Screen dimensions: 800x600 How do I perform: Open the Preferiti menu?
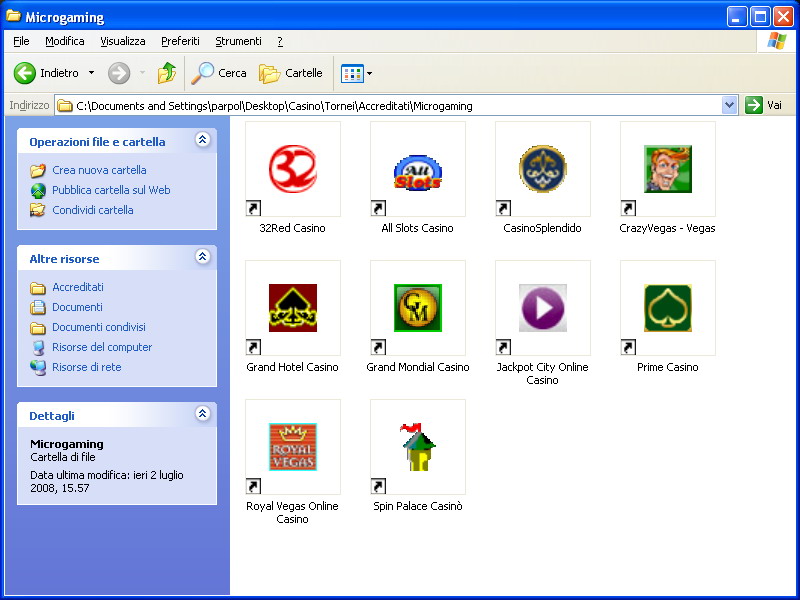coord(181,41)
